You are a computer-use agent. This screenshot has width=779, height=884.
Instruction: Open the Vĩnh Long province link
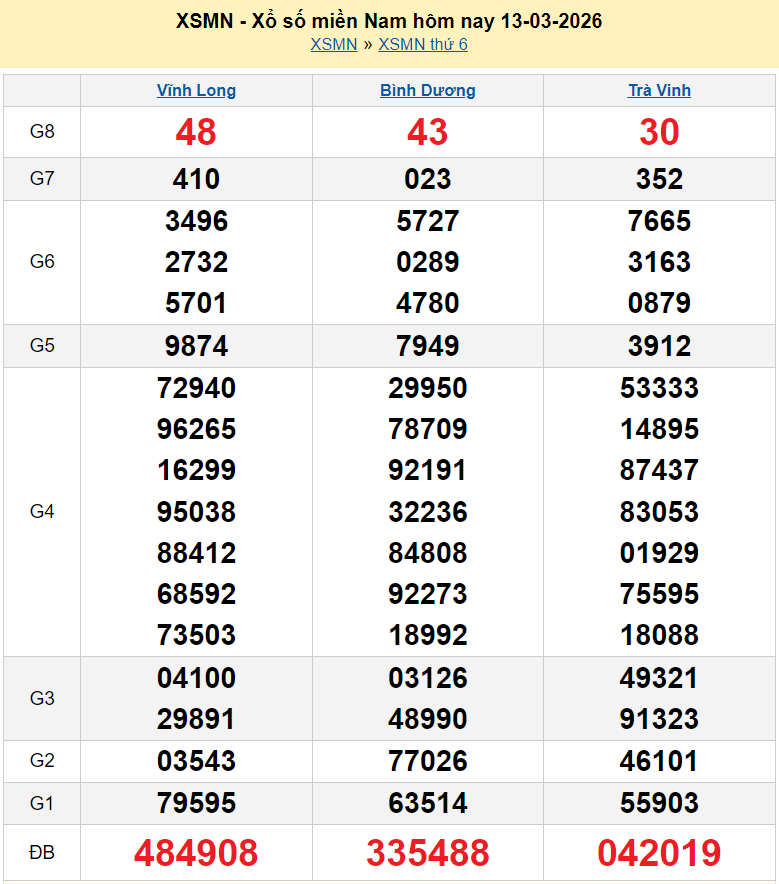tap(196, 90)
